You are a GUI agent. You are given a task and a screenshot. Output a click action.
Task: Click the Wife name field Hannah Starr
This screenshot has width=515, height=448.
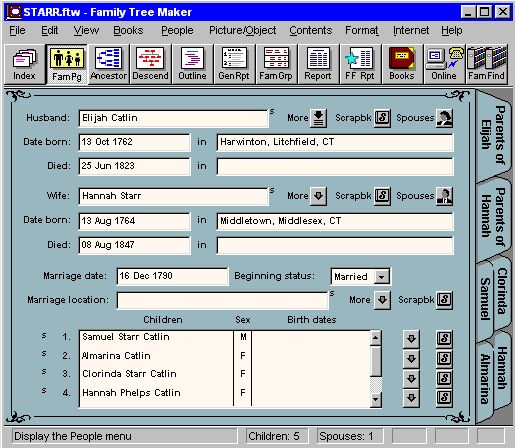[x=173, y=196]
